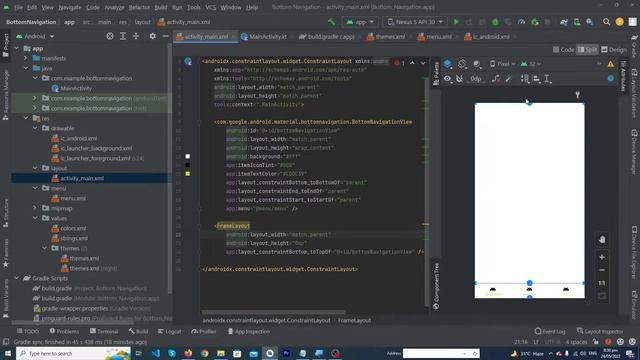Click the Make Project hammer icon
640x360 pixels.
click(331, 22)
